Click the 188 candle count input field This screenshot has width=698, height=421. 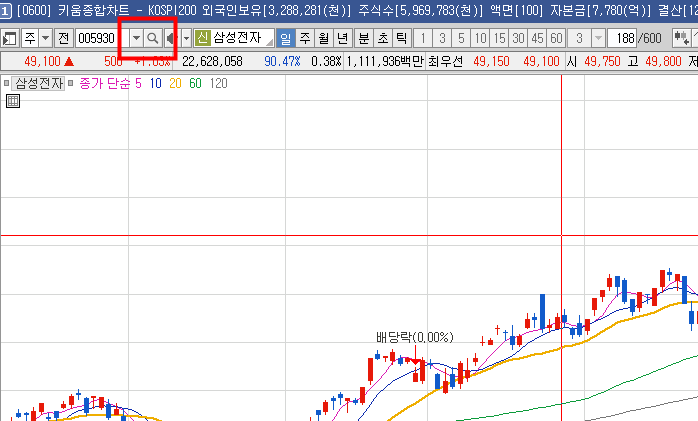pyautogui.click(x=622, y=39)
